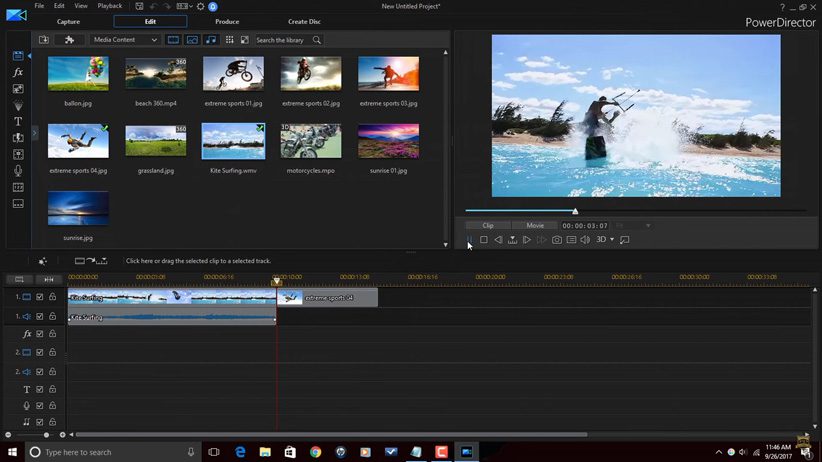
Task: Pause the preview playback
Action: 470,240
